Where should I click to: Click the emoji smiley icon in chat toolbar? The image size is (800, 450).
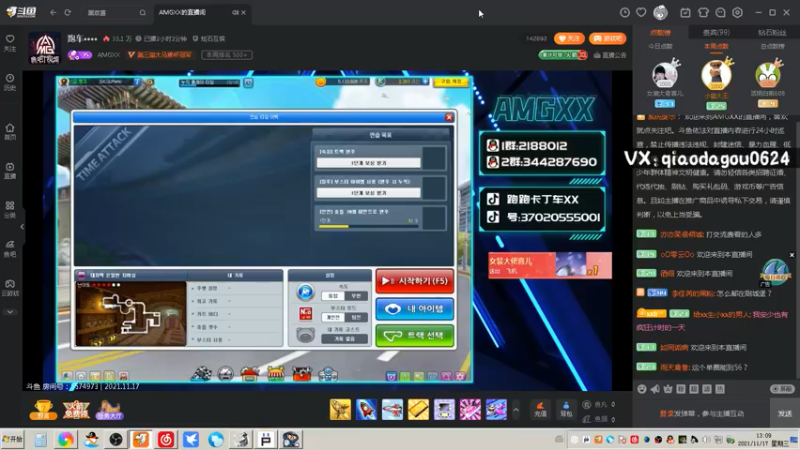pos(642,389)
